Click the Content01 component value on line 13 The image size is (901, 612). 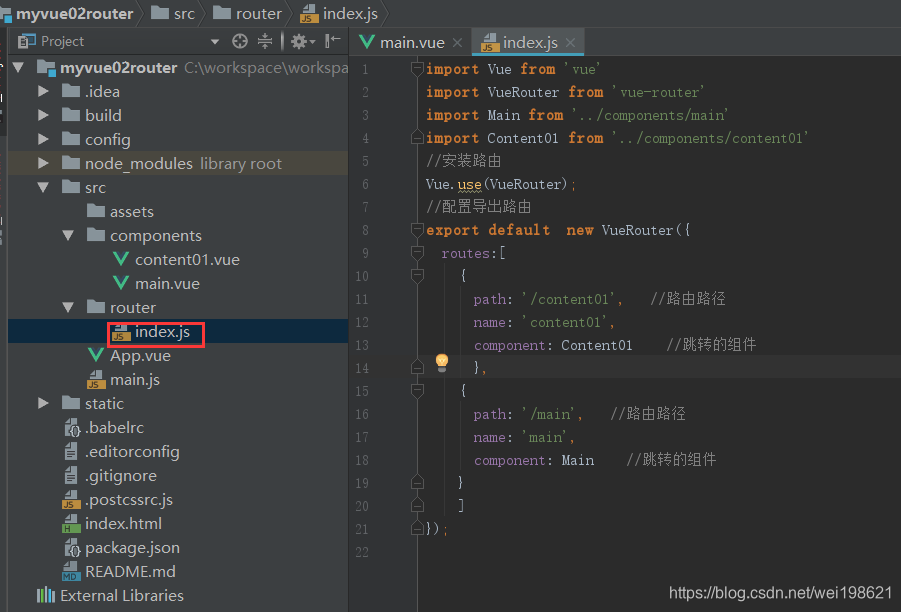tap(596, 345)
